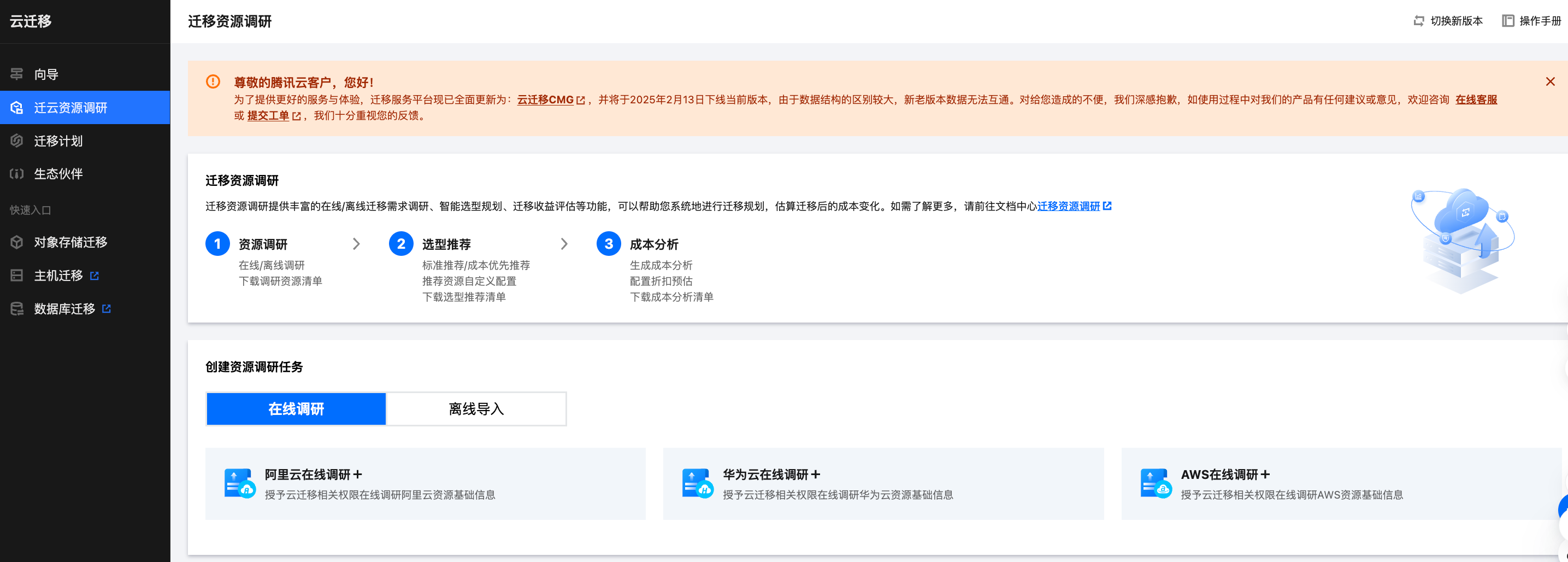
Task: Click 下载成本分析清单 text
Action: click(x=671, y=297)
